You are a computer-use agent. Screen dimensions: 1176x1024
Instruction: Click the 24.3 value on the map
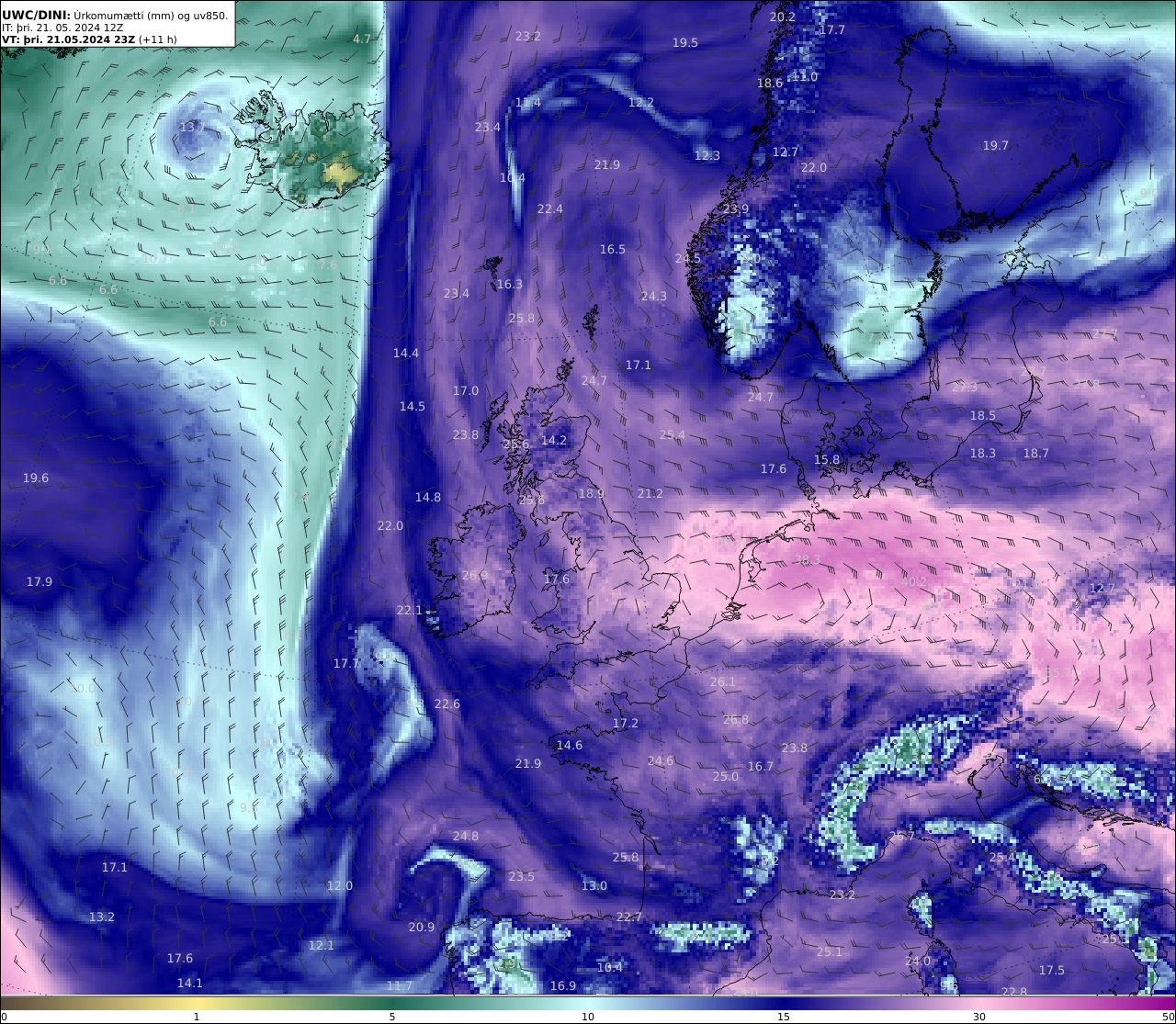click(654, 296)
